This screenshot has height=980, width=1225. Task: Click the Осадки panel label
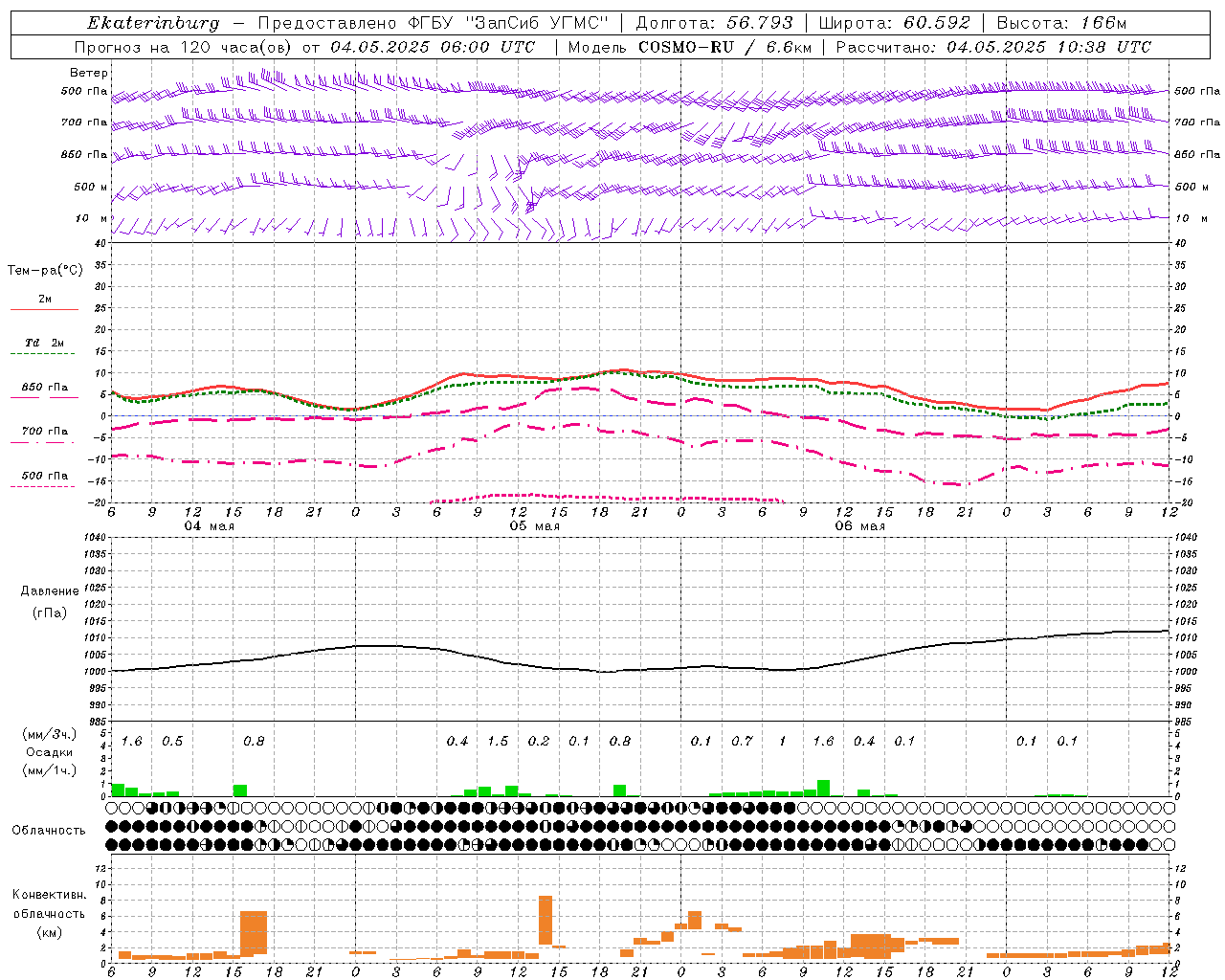(49, 752)
